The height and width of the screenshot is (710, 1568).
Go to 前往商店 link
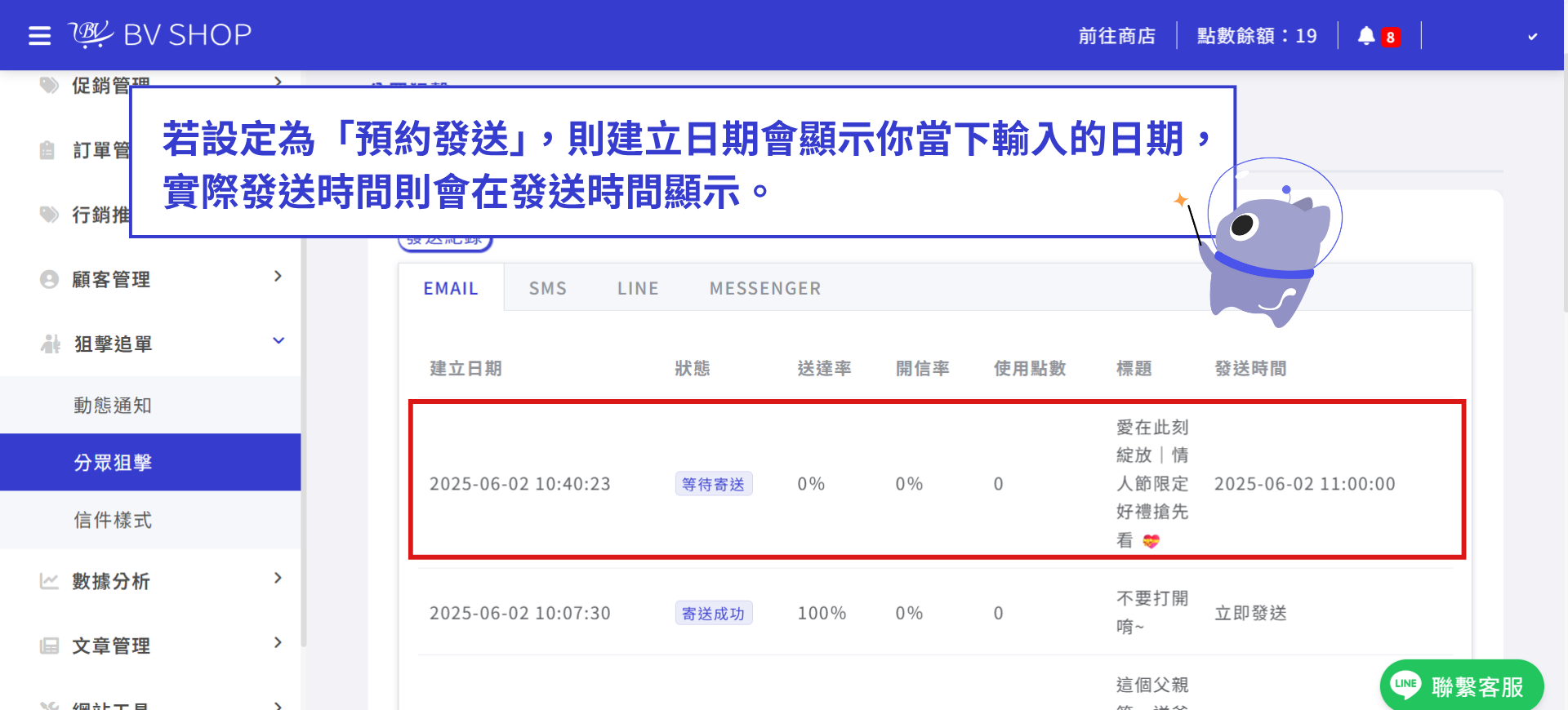pyautogui.click(x=1117, y=36)
